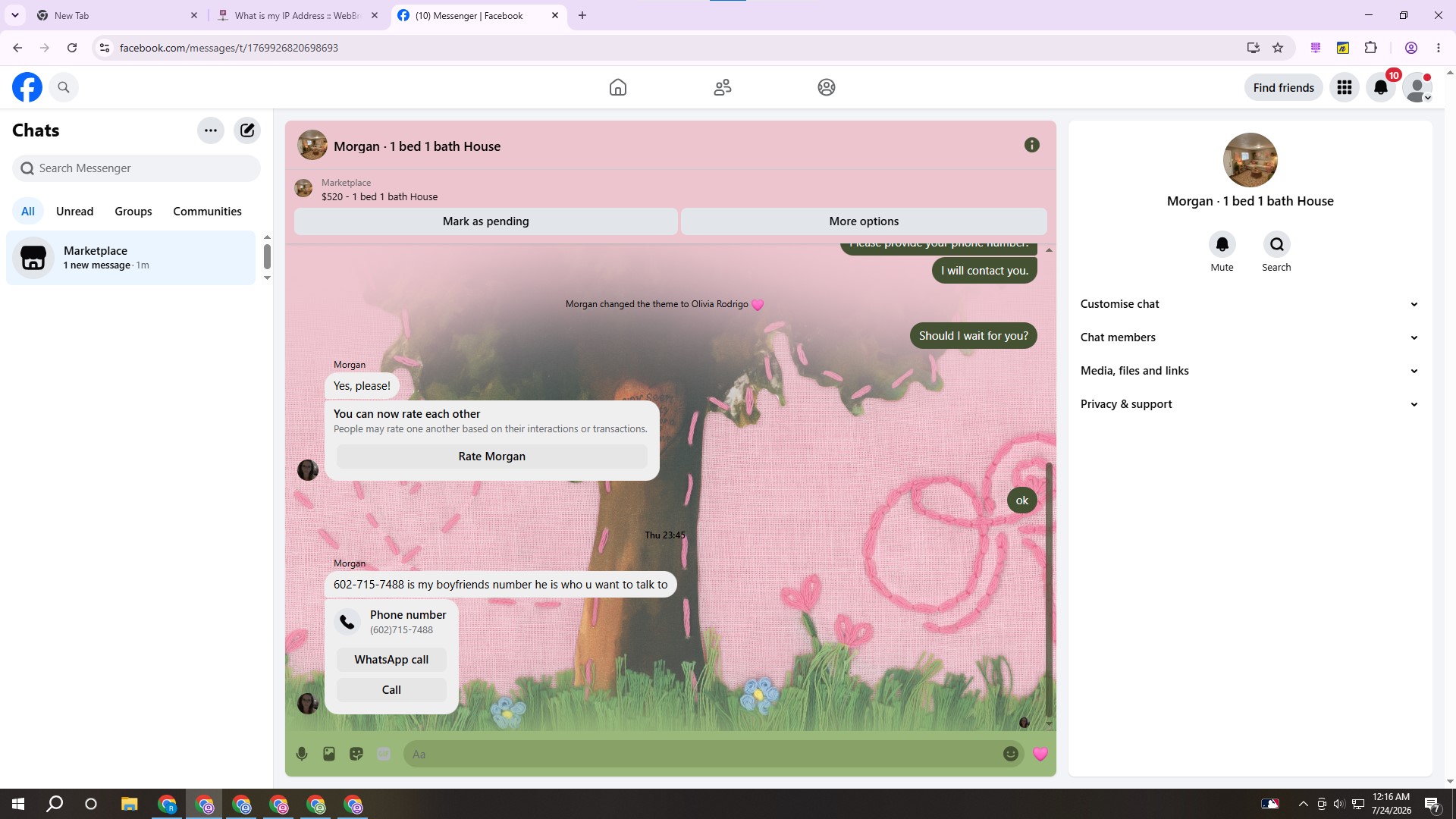
Task: Open the Chats options ellipsis button
Action: pos(211,130)
